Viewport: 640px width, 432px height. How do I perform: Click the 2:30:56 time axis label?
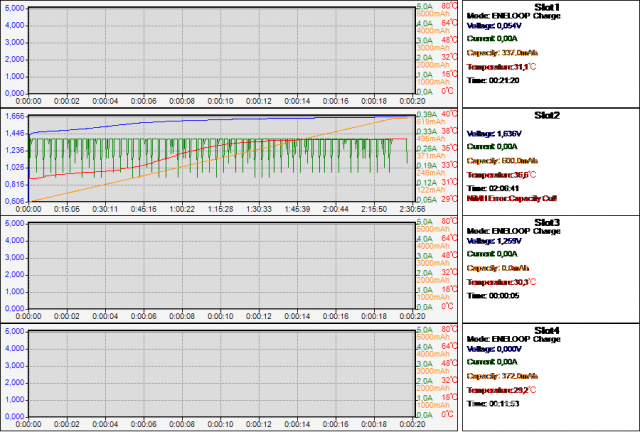tap(412, 209)
